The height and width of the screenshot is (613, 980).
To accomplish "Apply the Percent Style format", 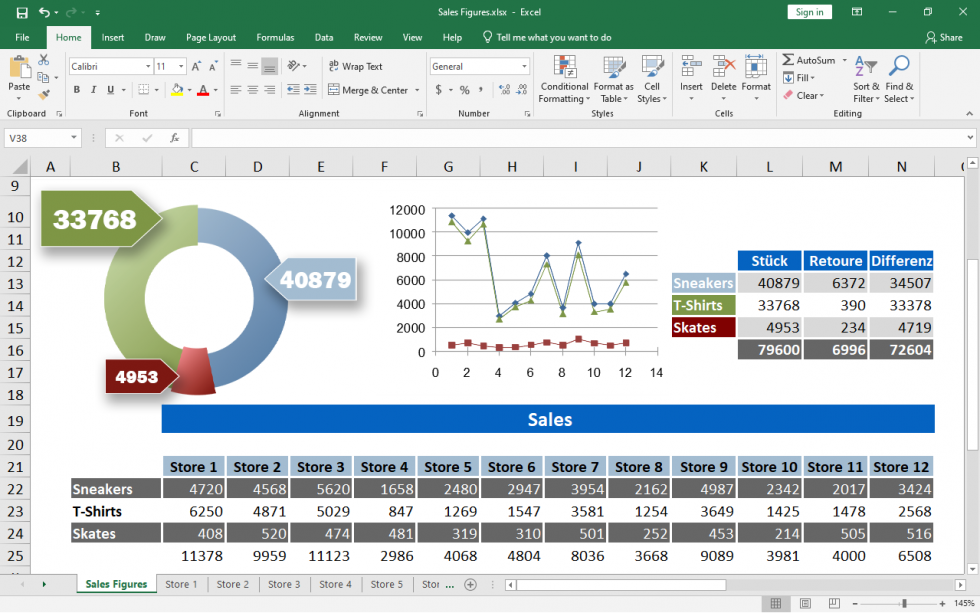I will point(465,88).
